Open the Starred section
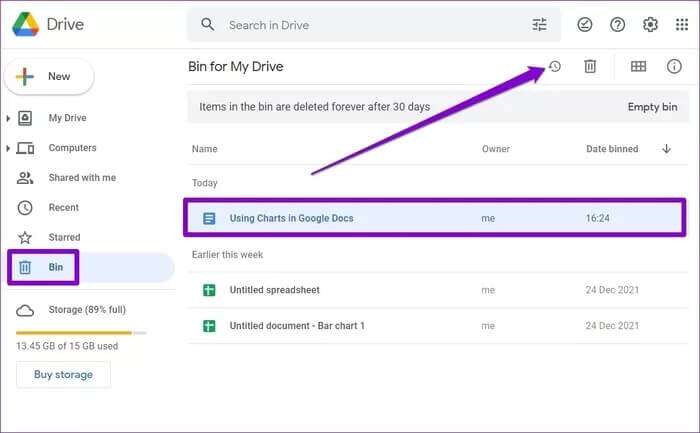 64,237
